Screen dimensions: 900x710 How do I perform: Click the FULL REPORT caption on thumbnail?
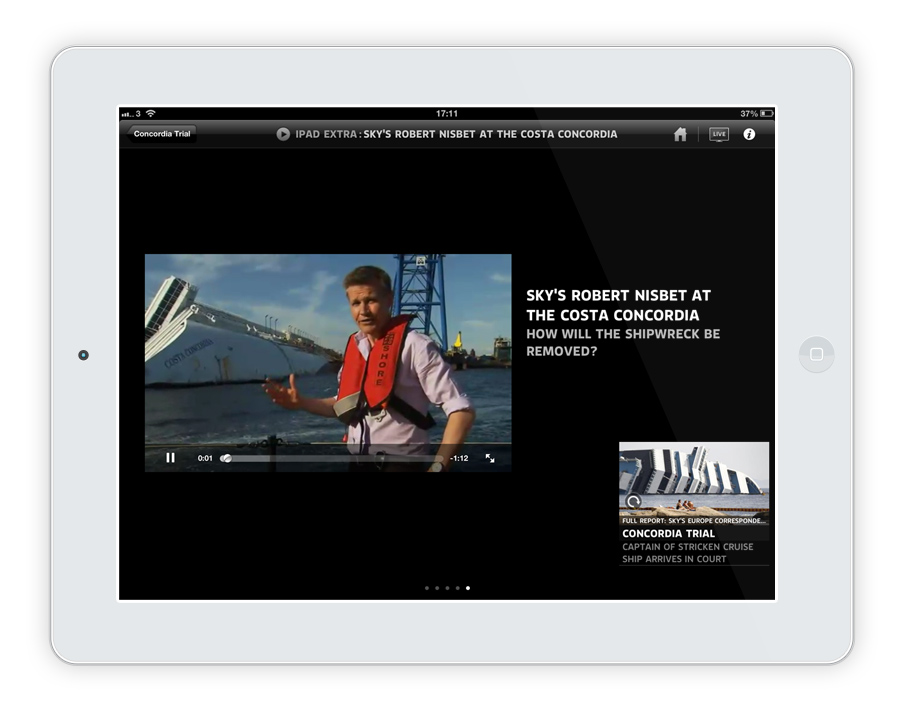tap(693, 521)
